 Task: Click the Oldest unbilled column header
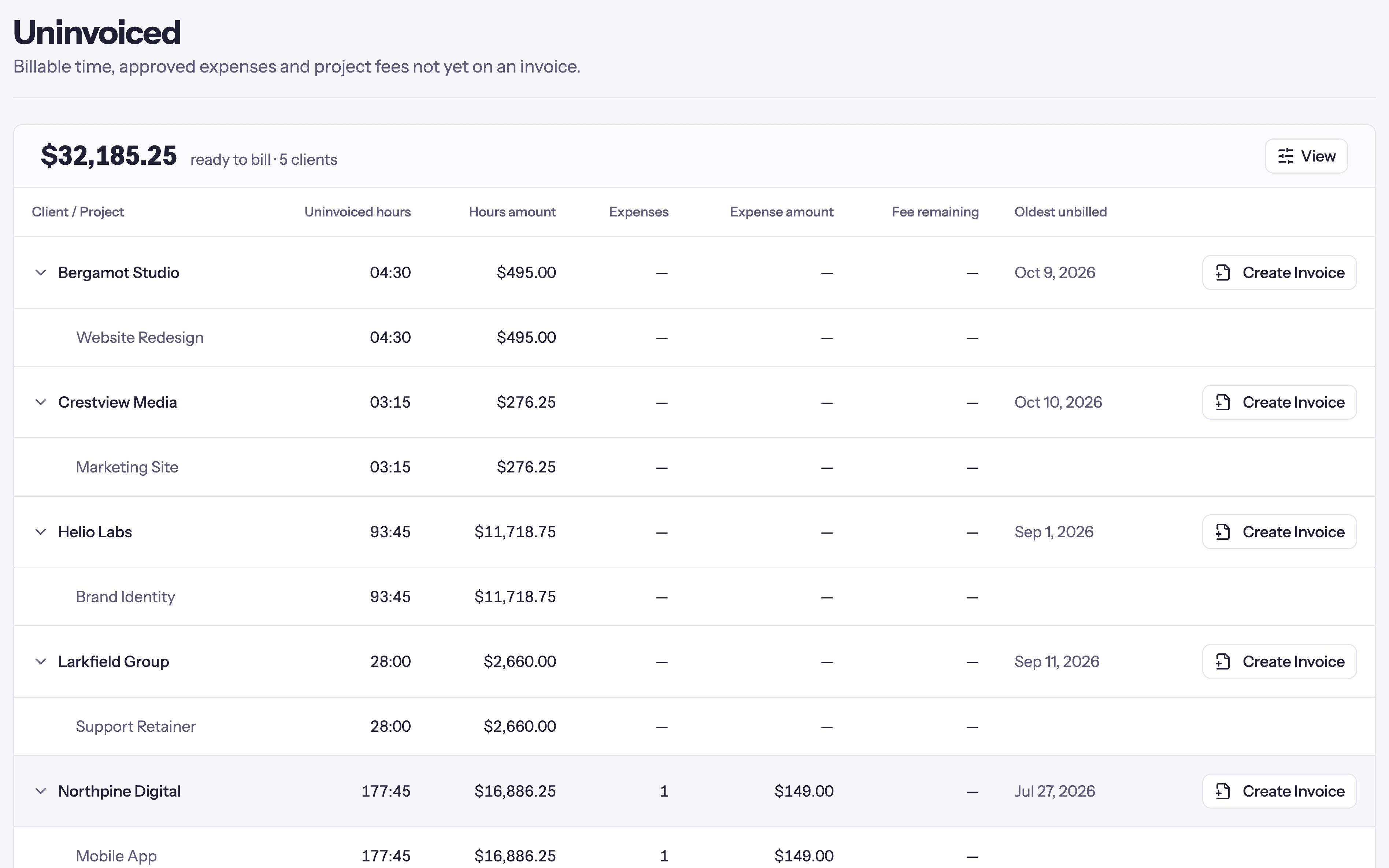[x=1061, y=212]
